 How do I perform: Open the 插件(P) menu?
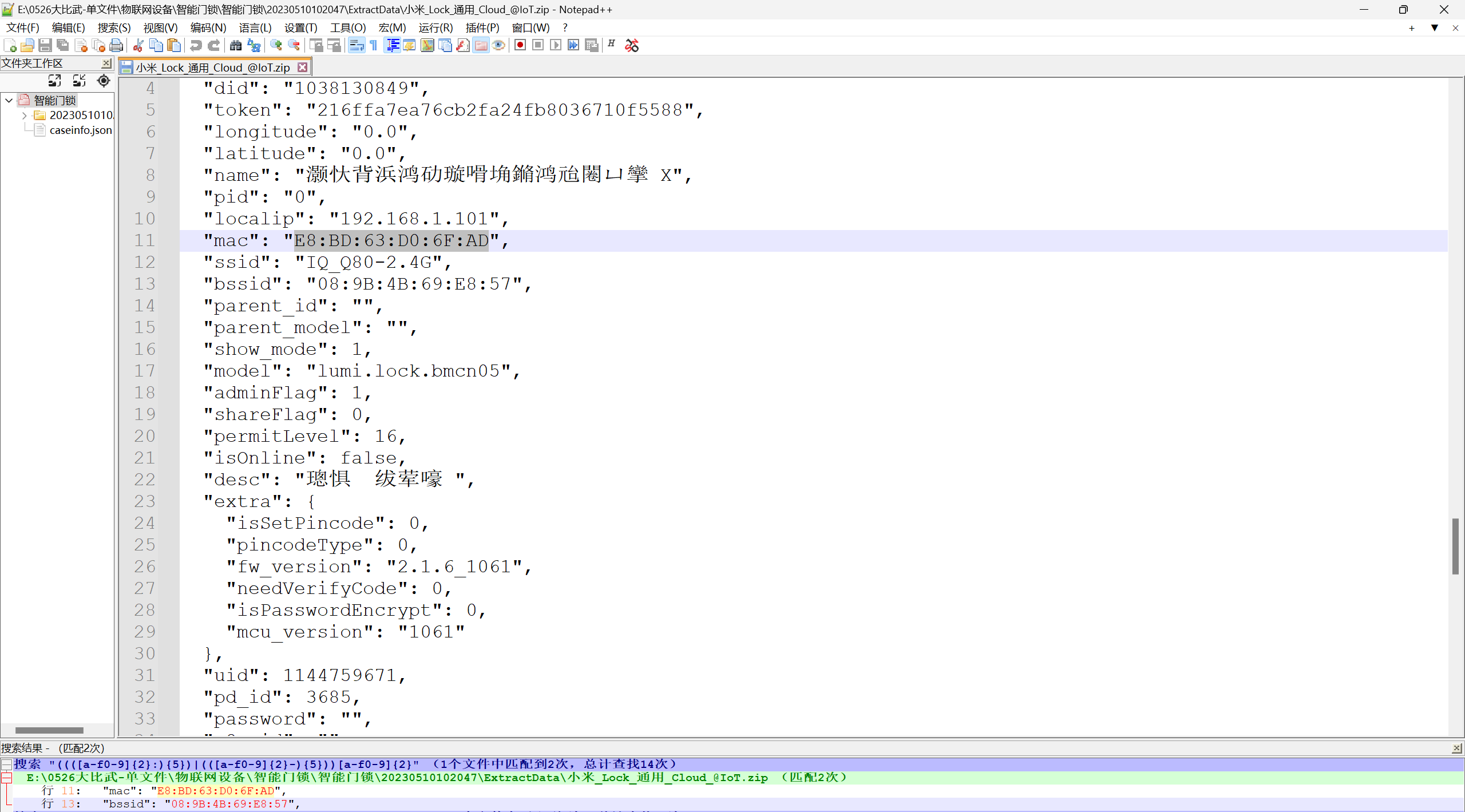pyautogui.click(x=482, y=27)
